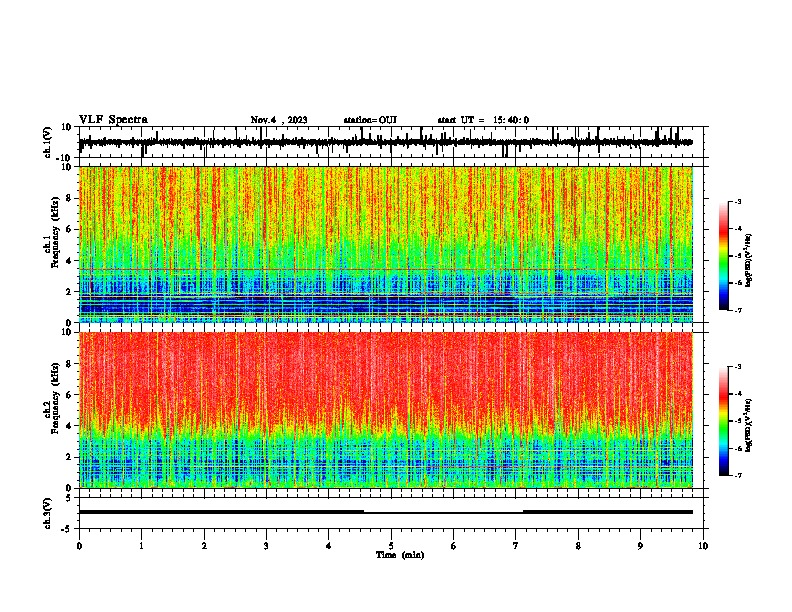The width and height of the screenshot is (792, 612).
Task: Click the time axis tick label '5'
Action: pos(391,546)
